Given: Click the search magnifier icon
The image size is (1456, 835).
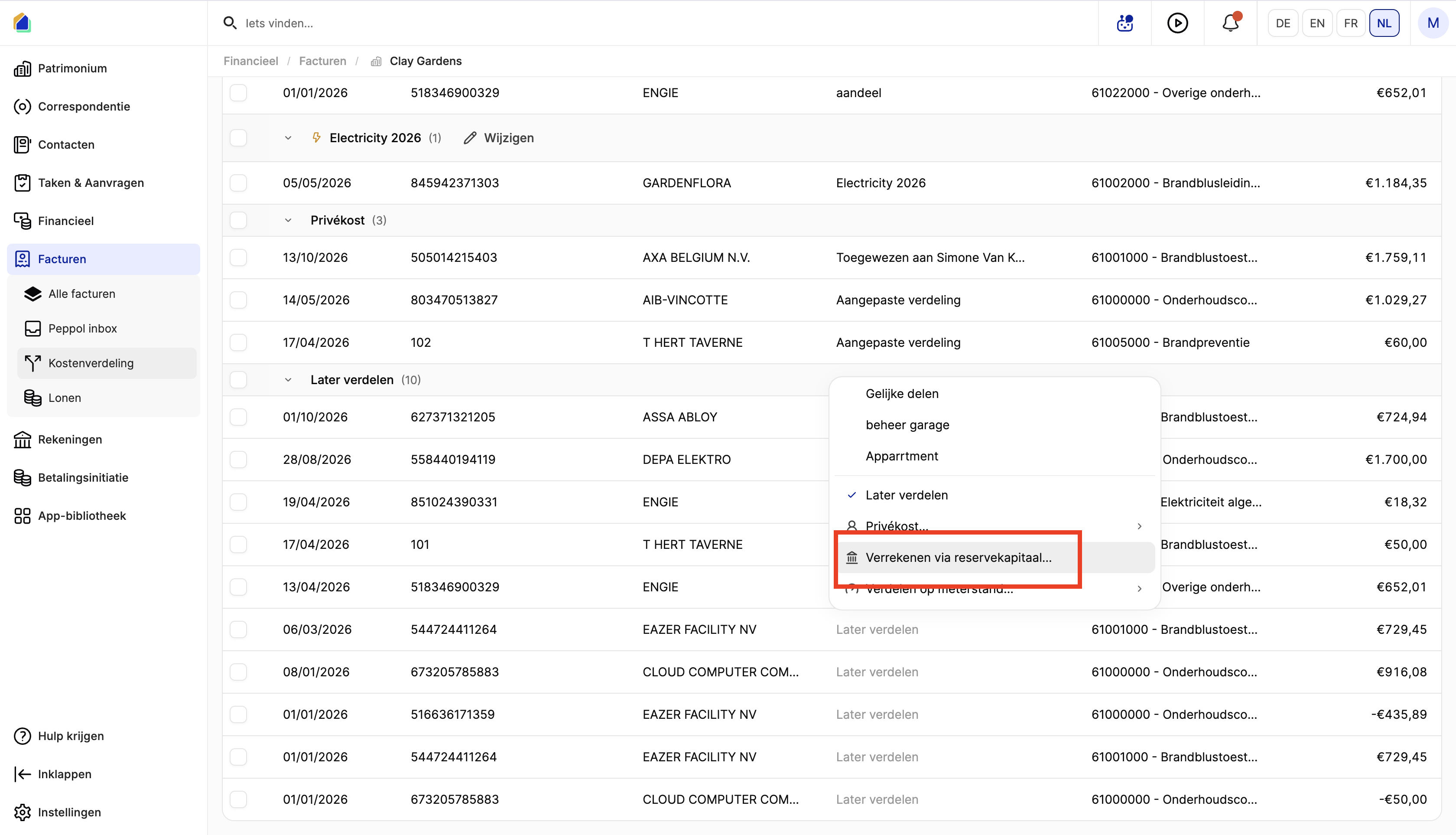Looking at the screenshot, I should point(230,23).
